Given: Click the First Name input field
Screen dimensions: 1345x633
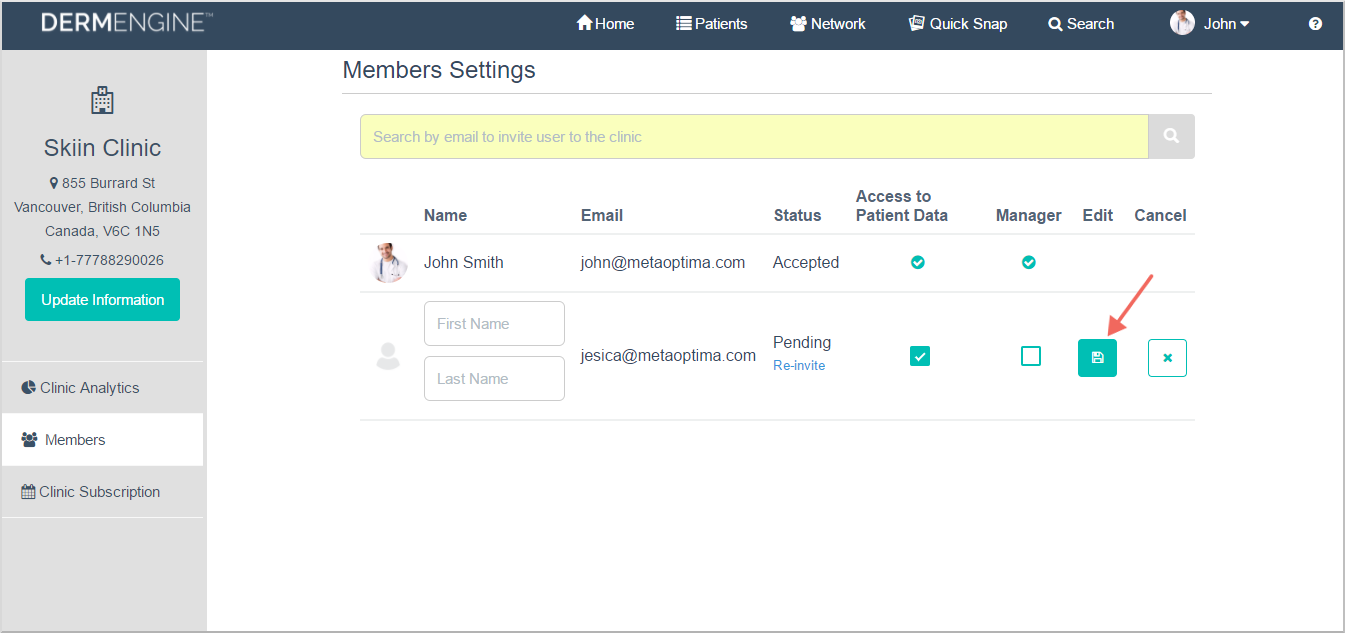Looking at the screenshot, I should (x=494, y=324).
